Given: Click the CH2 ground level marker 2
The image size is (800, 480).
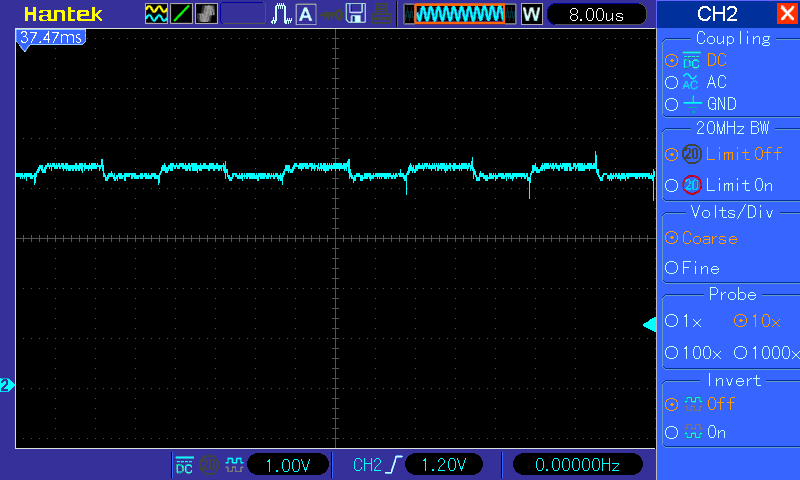Looking at the screenshot, I should [7, 385].
